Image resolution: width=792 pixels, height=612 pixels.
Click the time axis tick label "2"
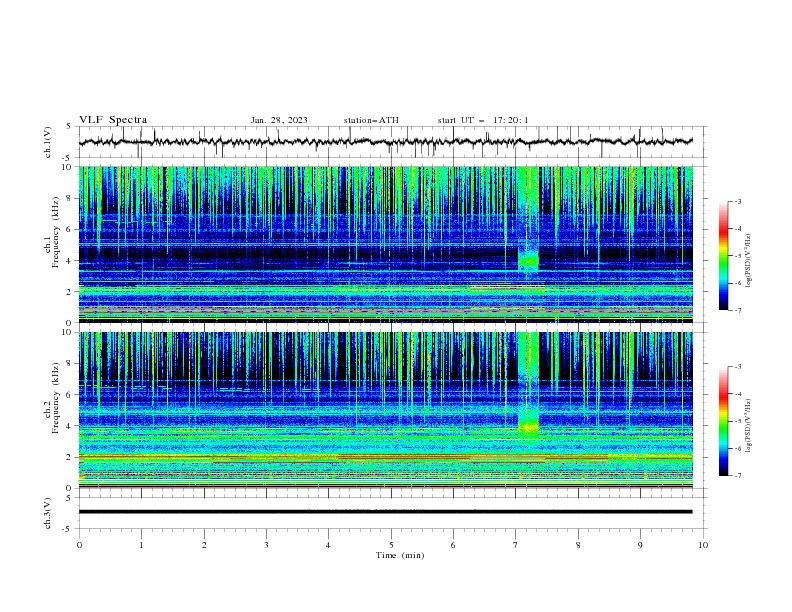pos(204,545)
